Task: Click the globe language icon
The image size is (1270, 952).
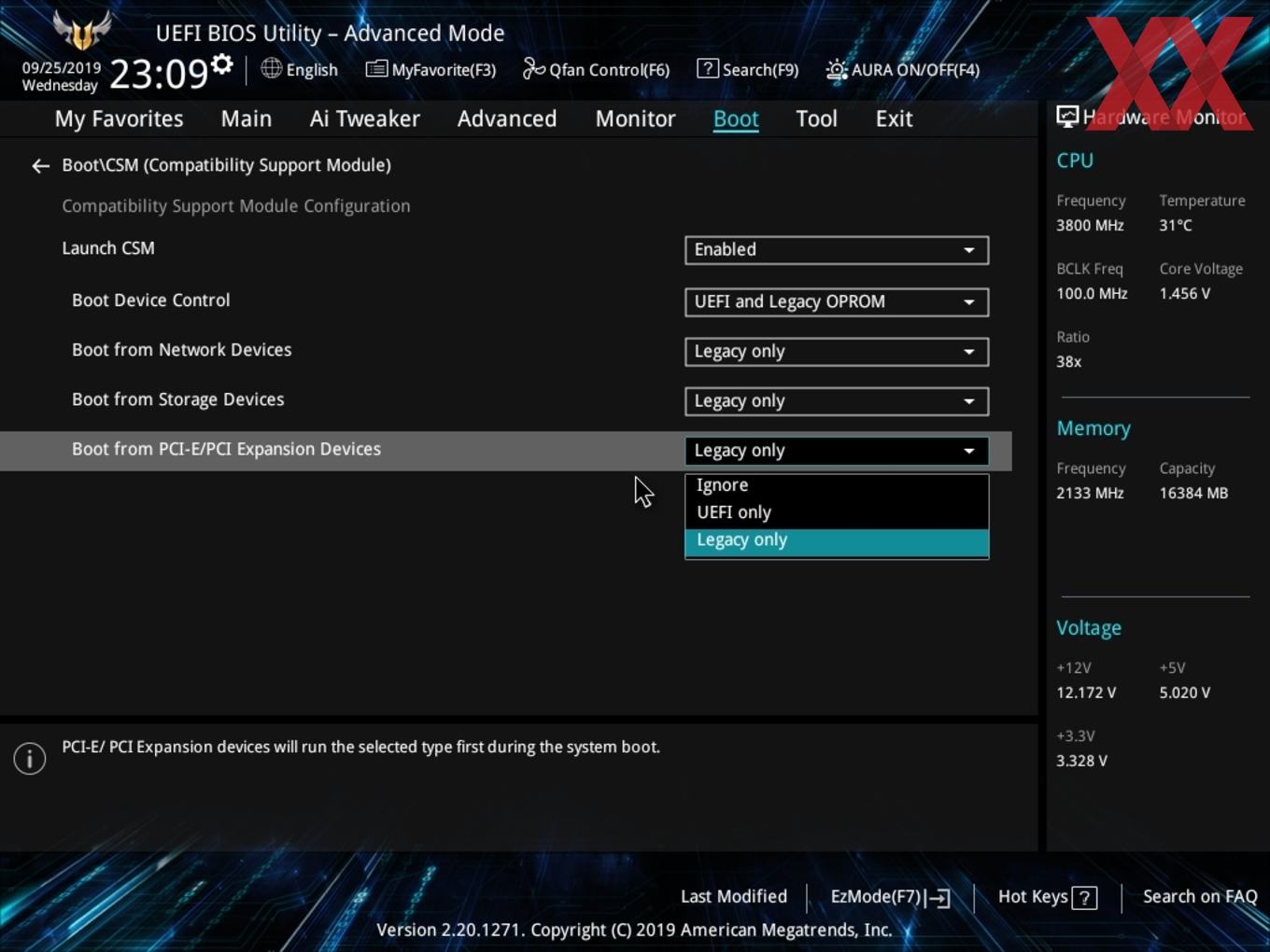Action: pos(271,68)
